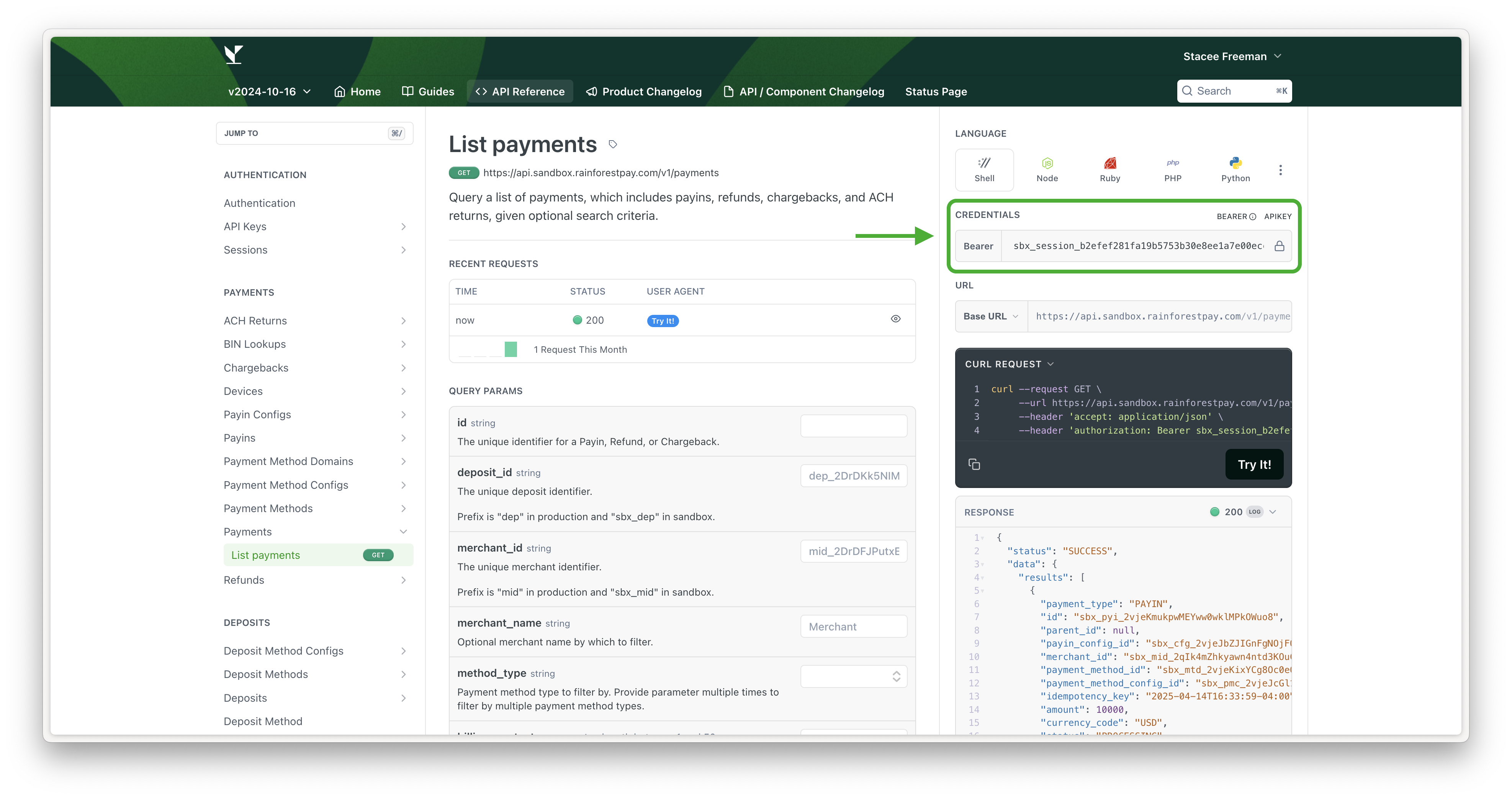Open the Guides tab
Image resolution: width=1512 pixels, height=799 pixels.
tap(428, 92)
